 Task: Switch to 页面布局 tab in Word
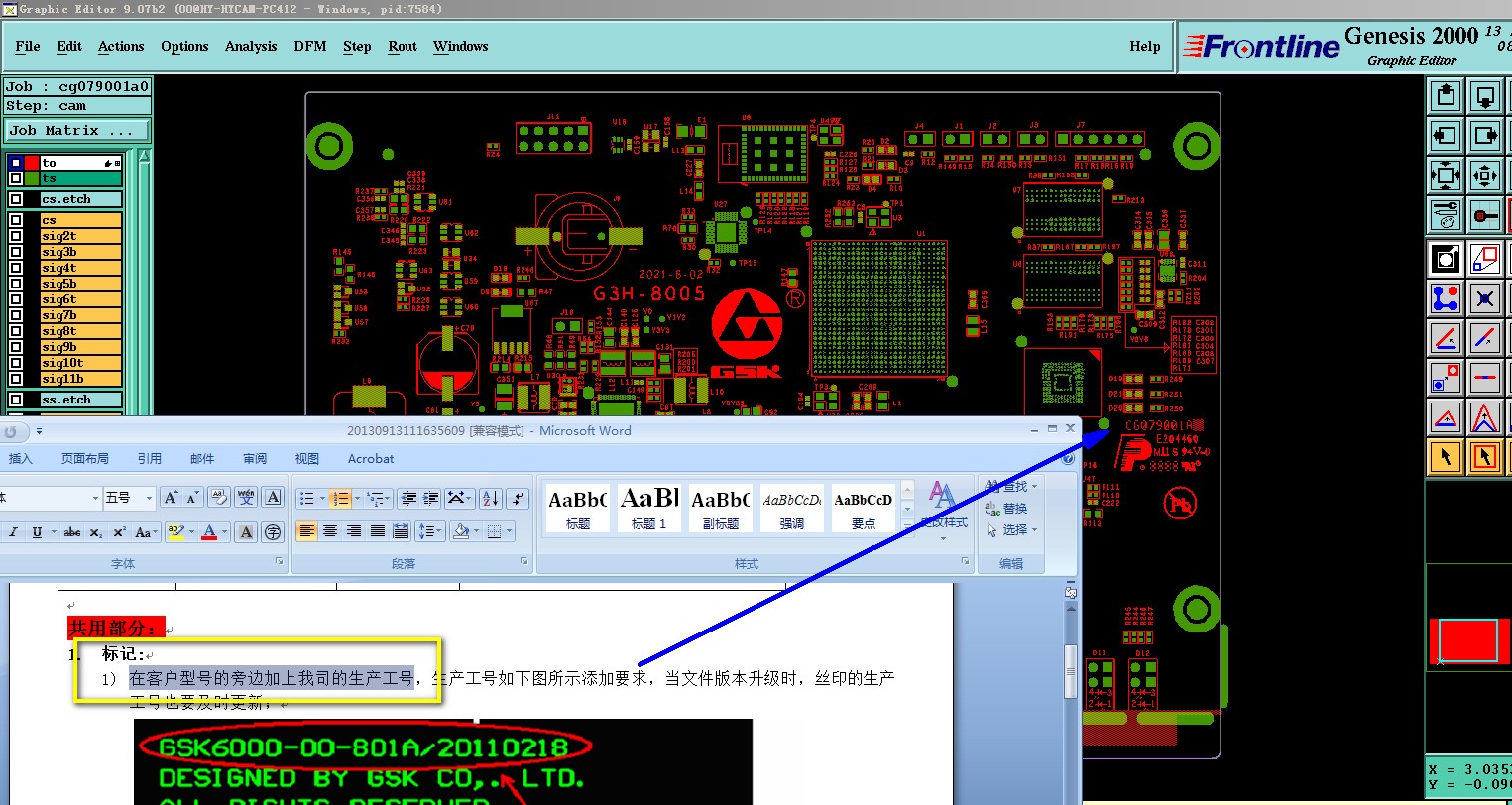[x=85, y=458]
